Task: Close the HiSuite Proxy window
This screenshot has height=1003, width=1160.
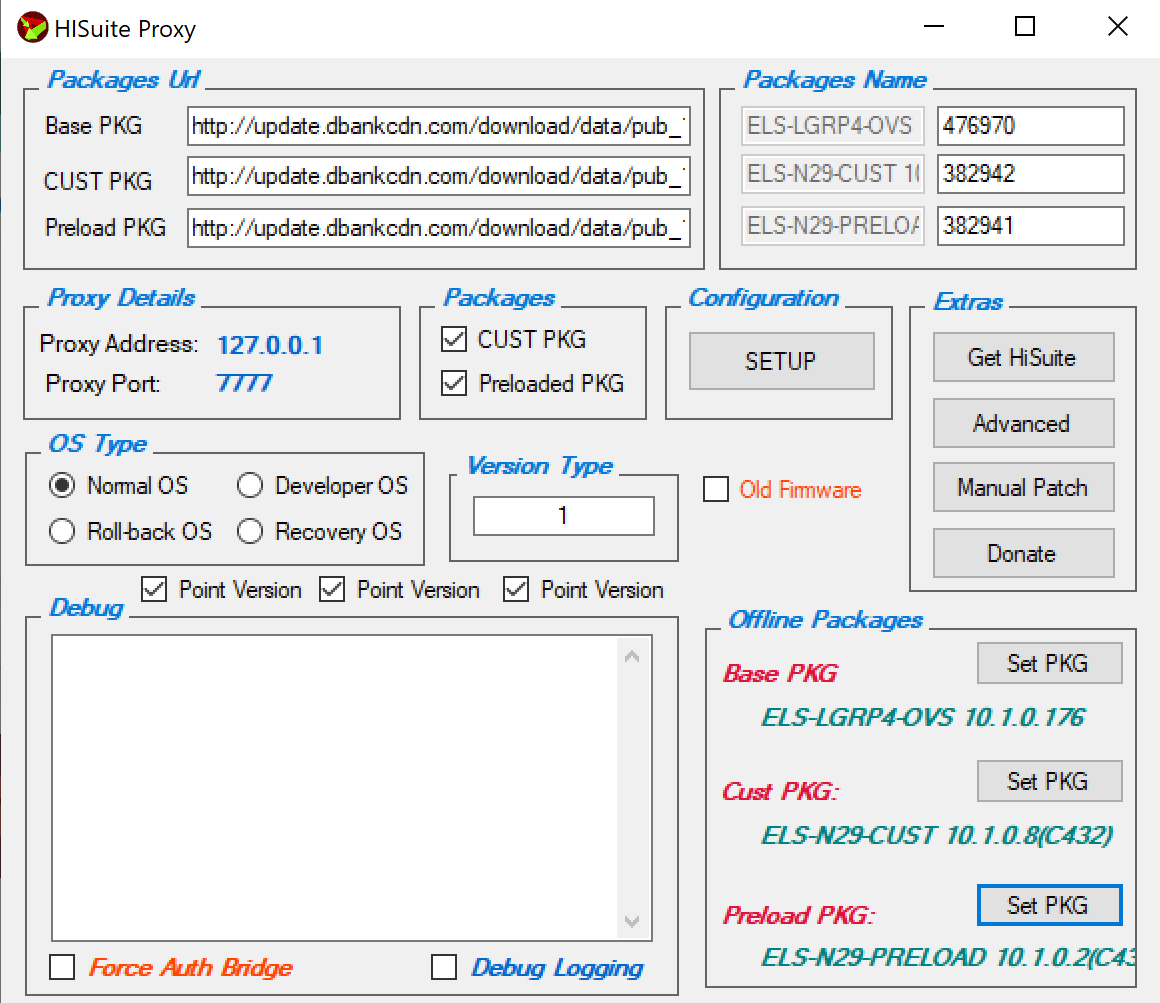Action: coord(1118,27)
